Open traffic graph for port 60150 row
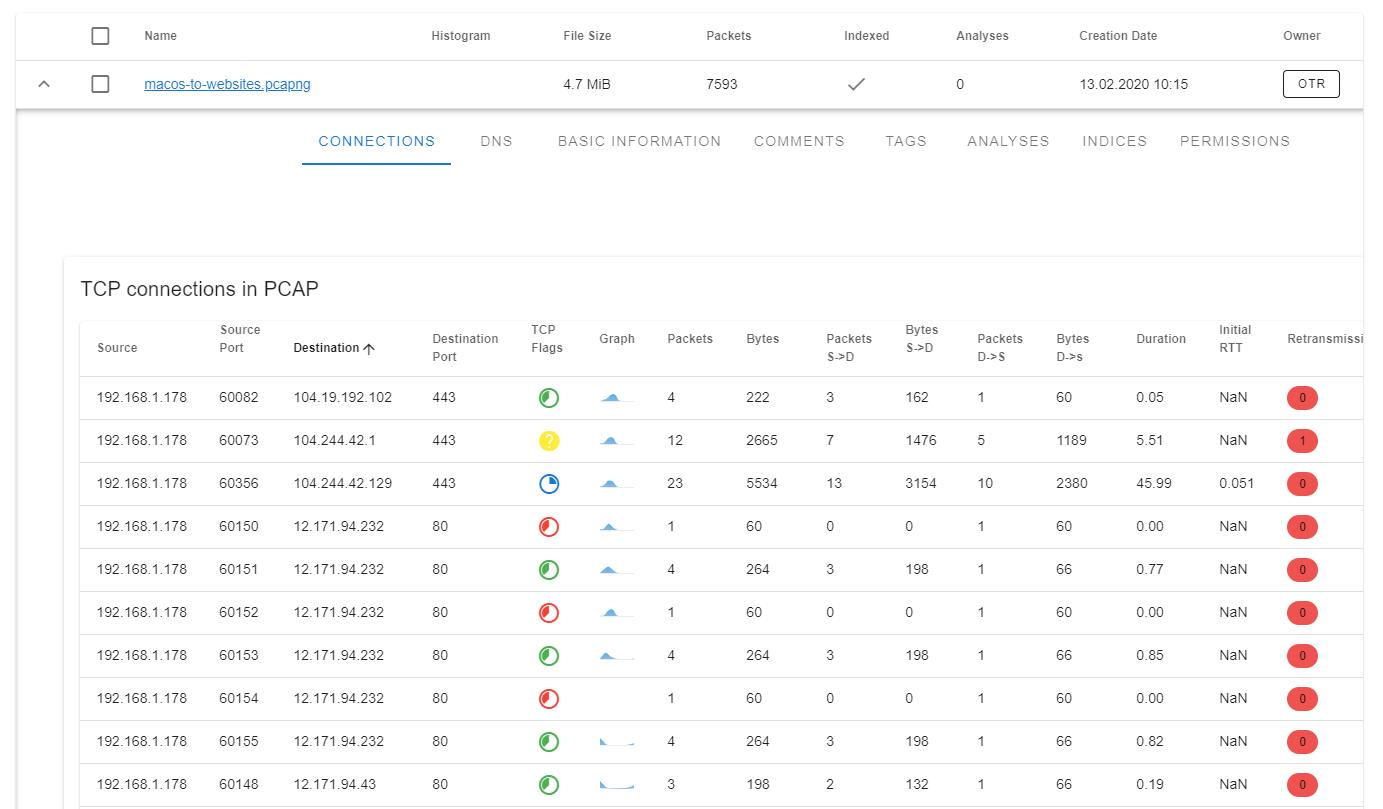The image size is (1383, 809). point(617,527)
